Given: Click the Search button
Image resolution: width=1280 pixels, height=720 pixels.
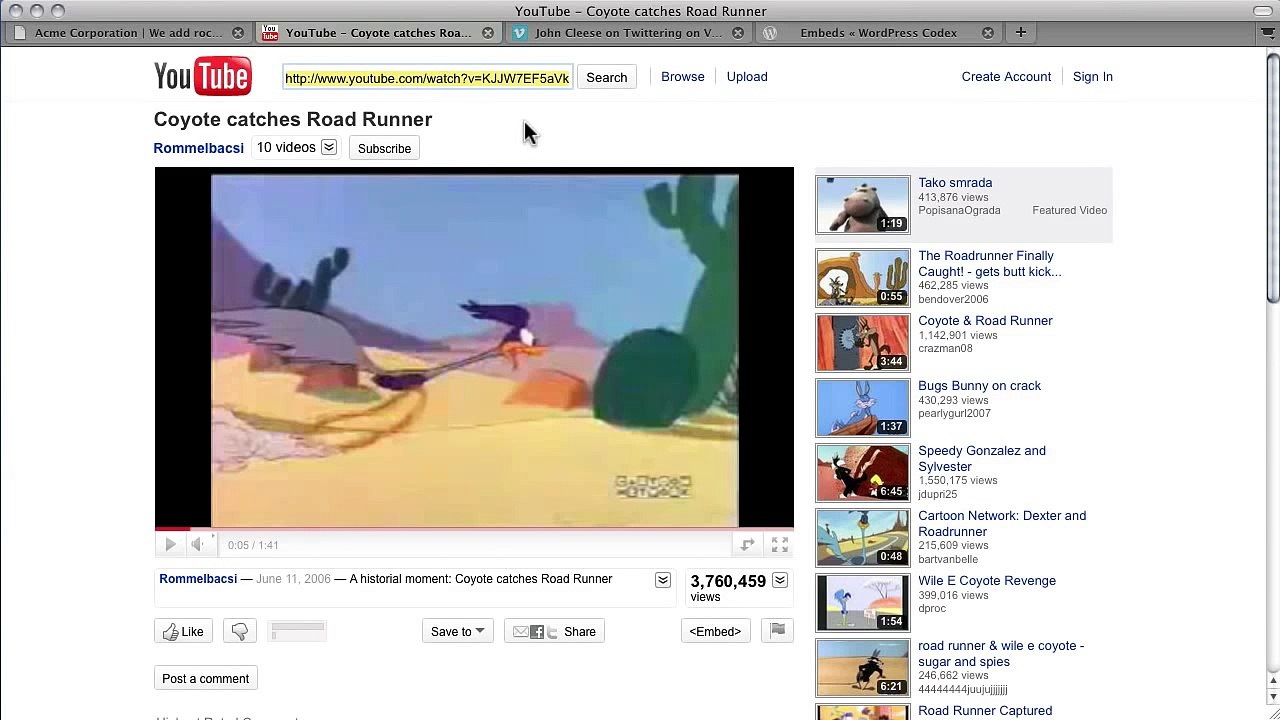Looking at the screenshot, I should point(607,78).
